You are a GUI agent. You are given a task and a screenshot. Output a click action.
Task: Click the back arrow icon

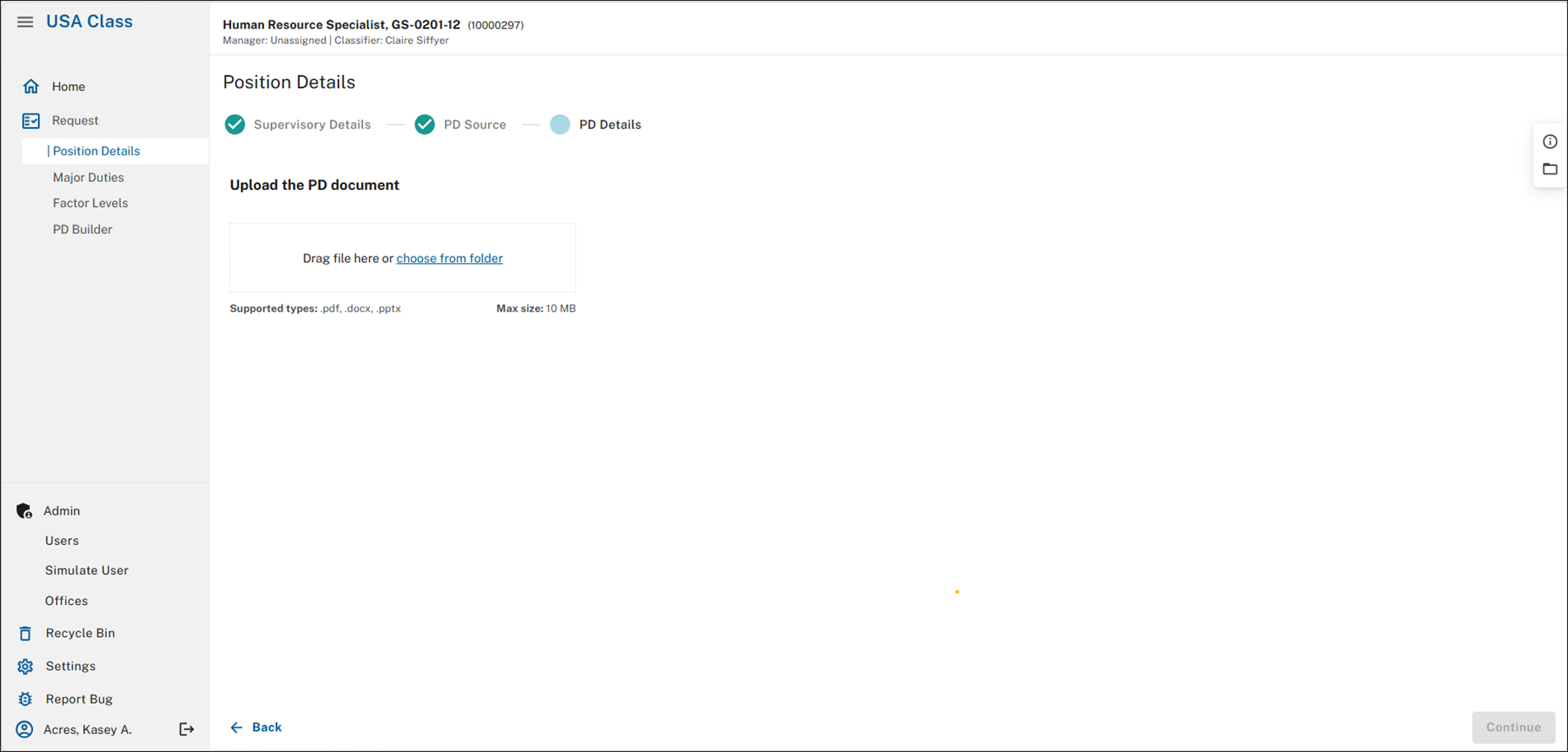[236, 728]
